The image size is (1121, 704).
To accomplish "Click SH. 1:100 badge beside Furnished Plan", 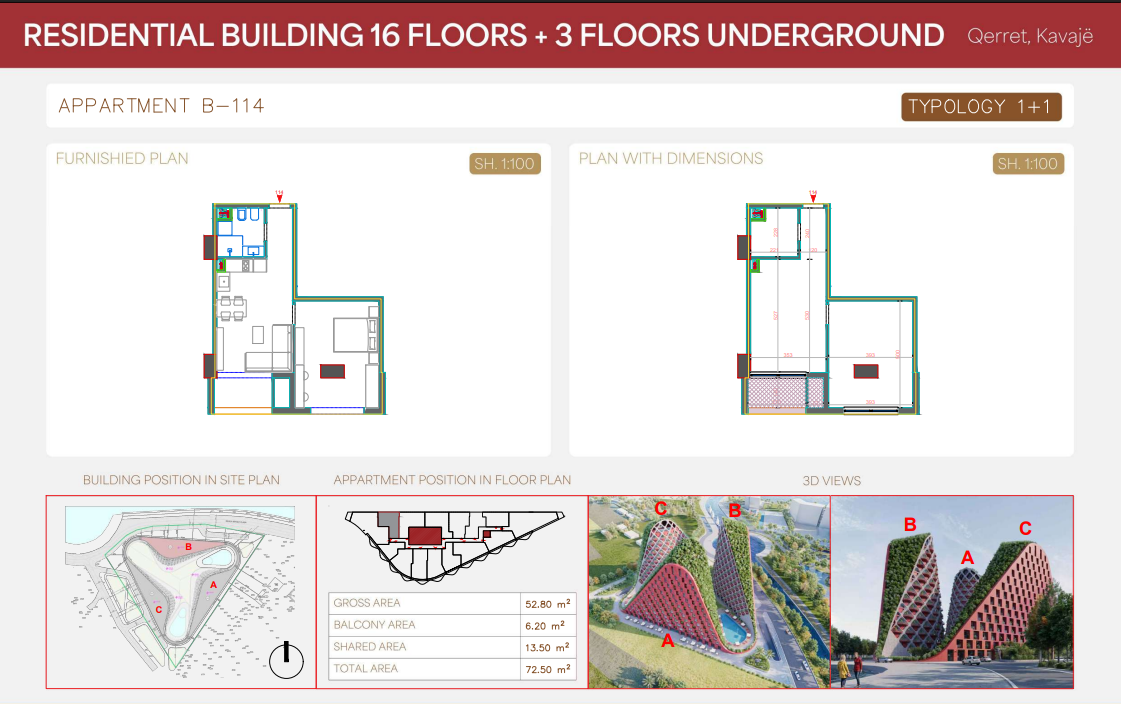I will click(x=505, y=164).
